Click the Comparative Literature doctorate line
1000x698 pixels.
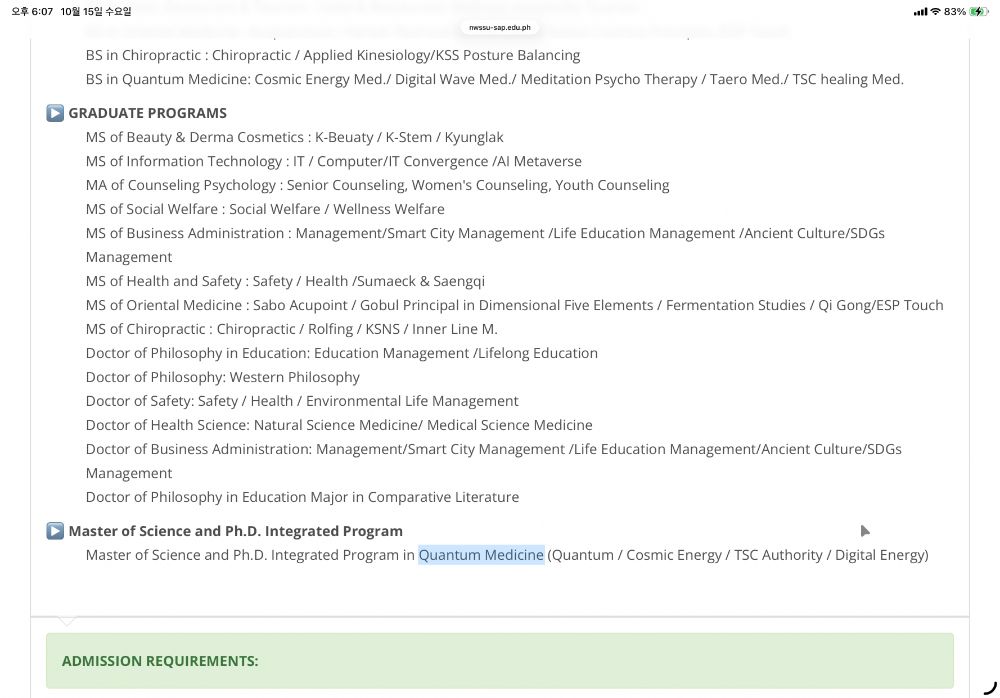tap(302, 497)
